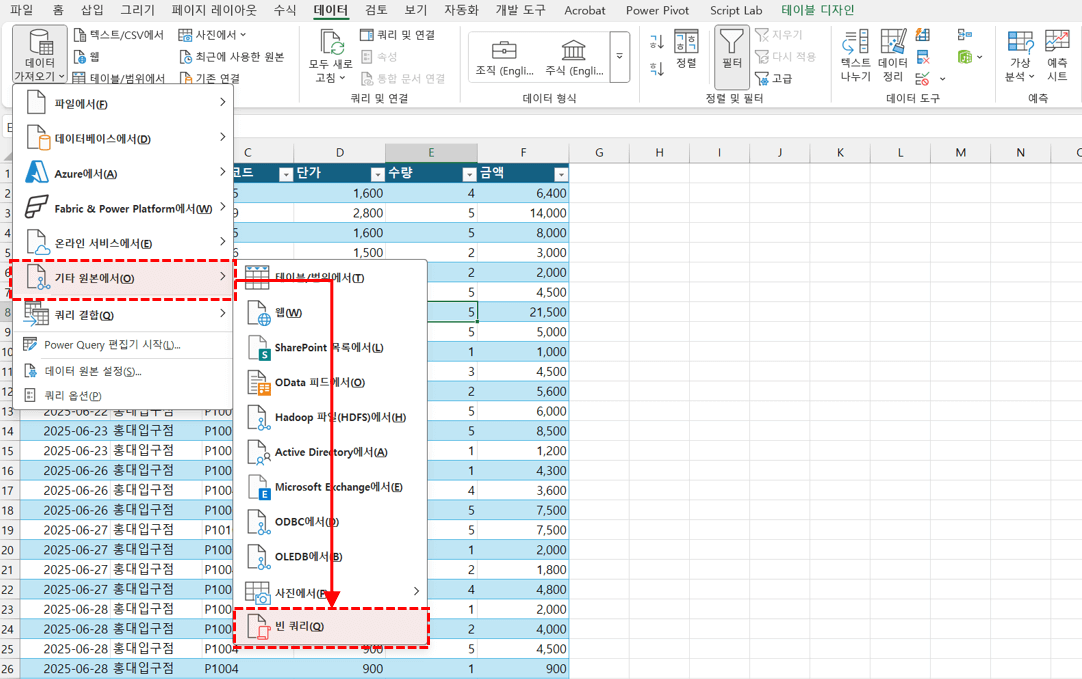Toggle the 필터 (Filter) funnel button

(x=732, y=49)
